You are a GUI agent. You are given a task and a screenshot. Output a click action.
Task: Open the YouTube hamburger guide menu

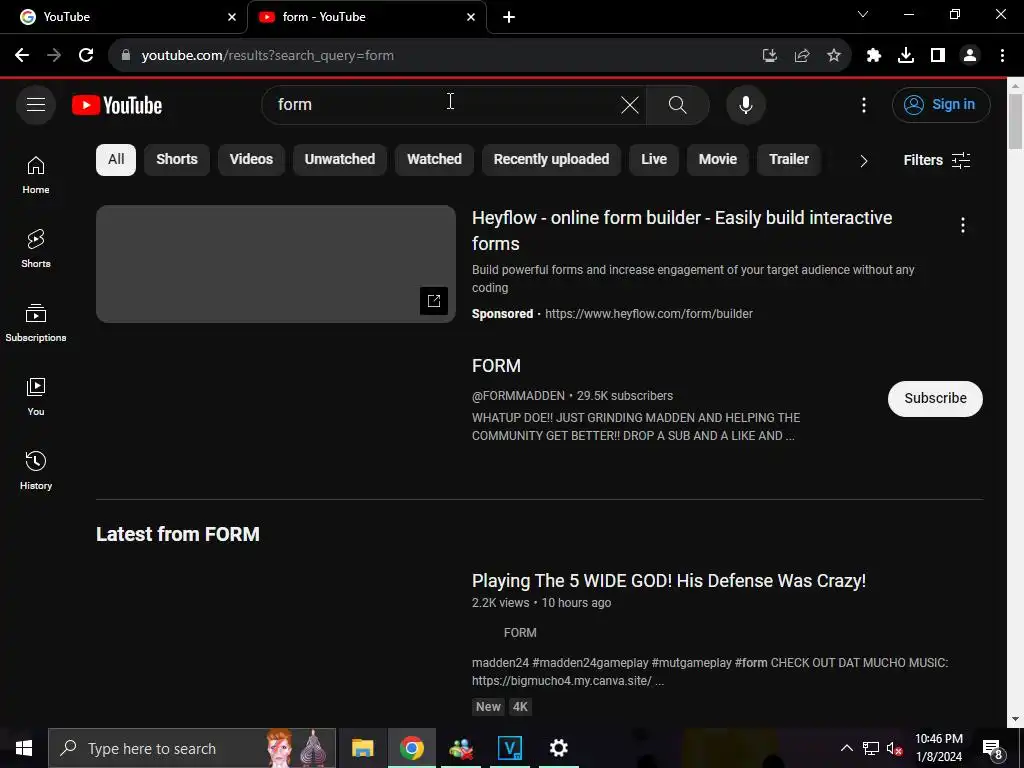(x=36, y=104)
